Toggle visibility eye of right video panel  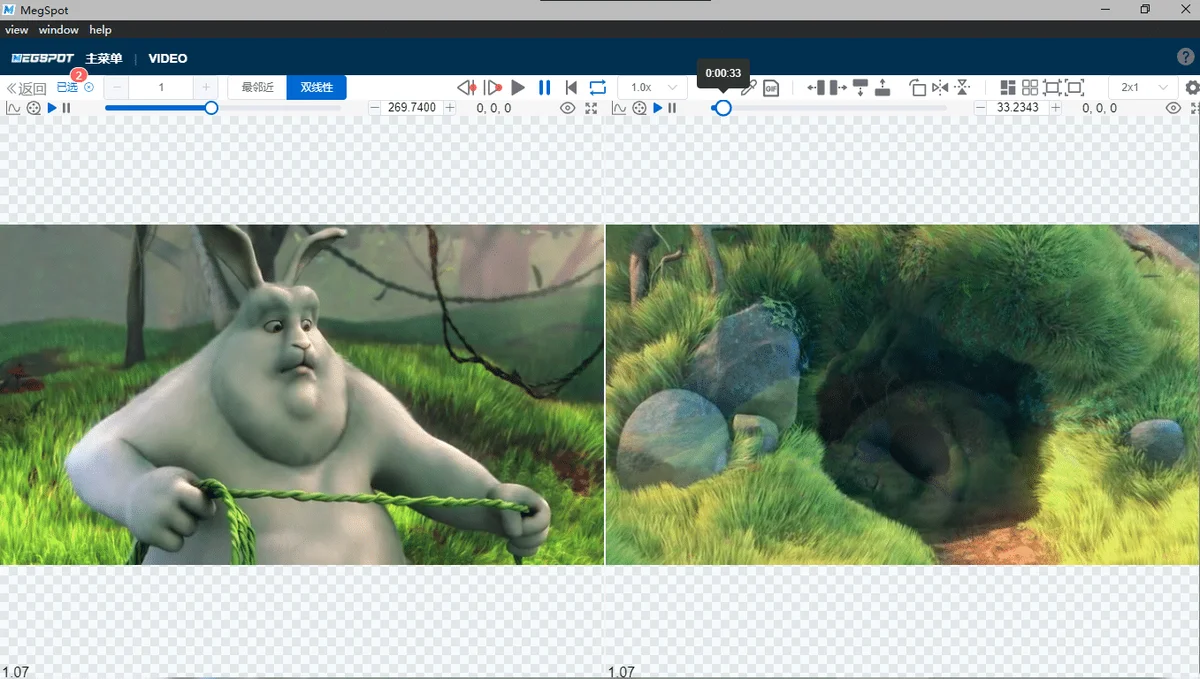(1174, 108)
